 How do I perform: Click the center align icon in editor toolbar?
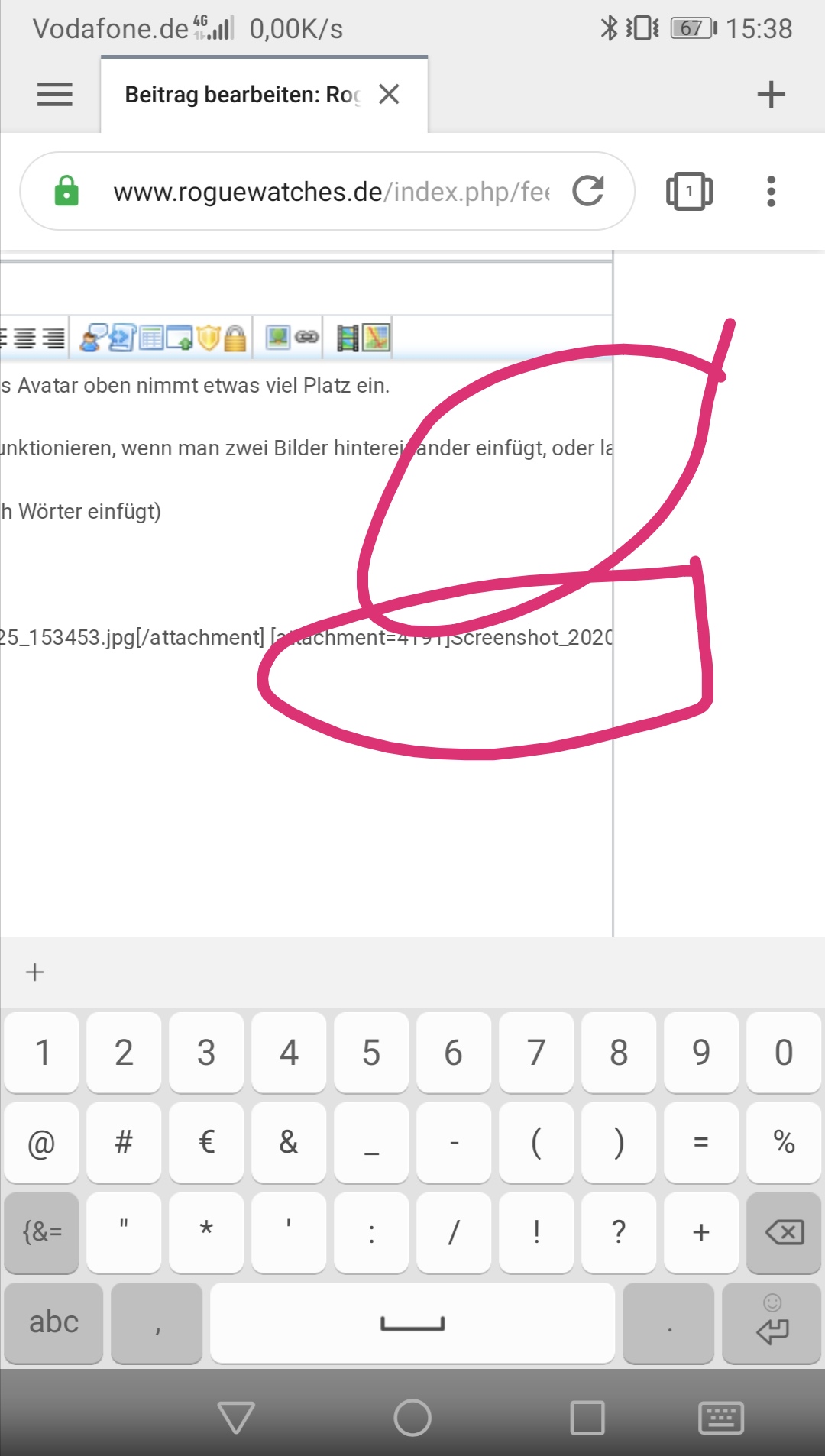[25, 338]
